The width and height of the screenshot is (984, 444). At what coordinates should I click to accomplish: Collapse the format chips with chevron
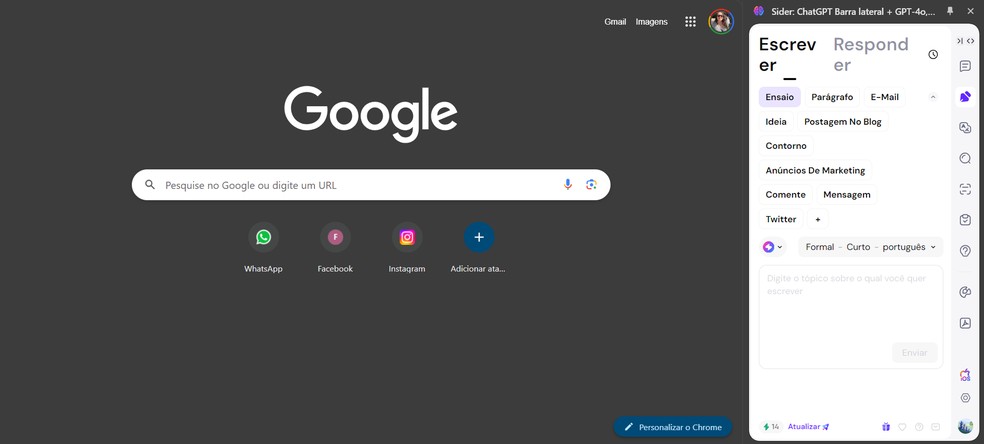click(933, 97)
